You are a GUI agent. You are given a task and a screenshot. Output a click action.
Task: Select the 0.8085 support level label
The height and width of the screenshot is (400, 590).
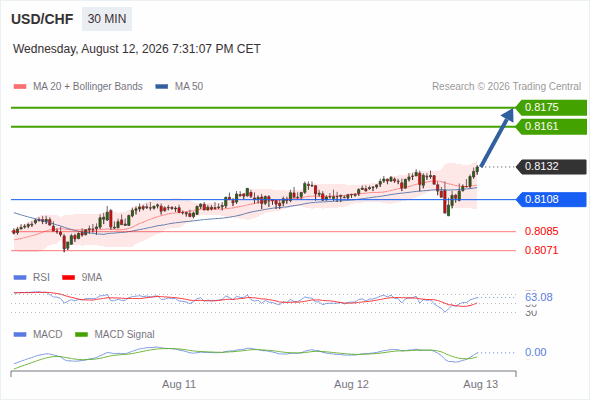(x=541, y=231)
